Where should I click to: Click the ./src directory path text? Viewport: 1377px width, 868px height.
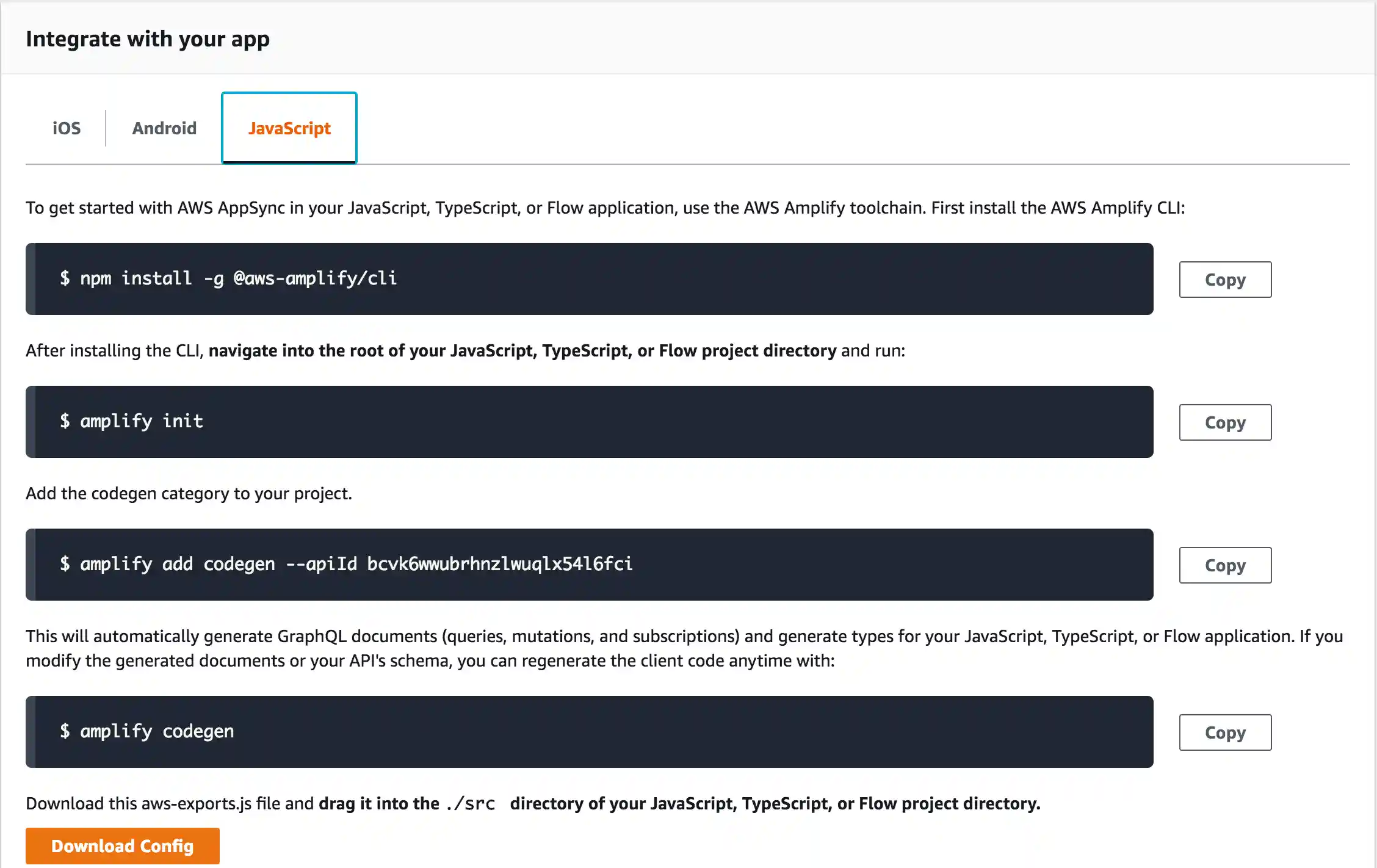[470, 803]
